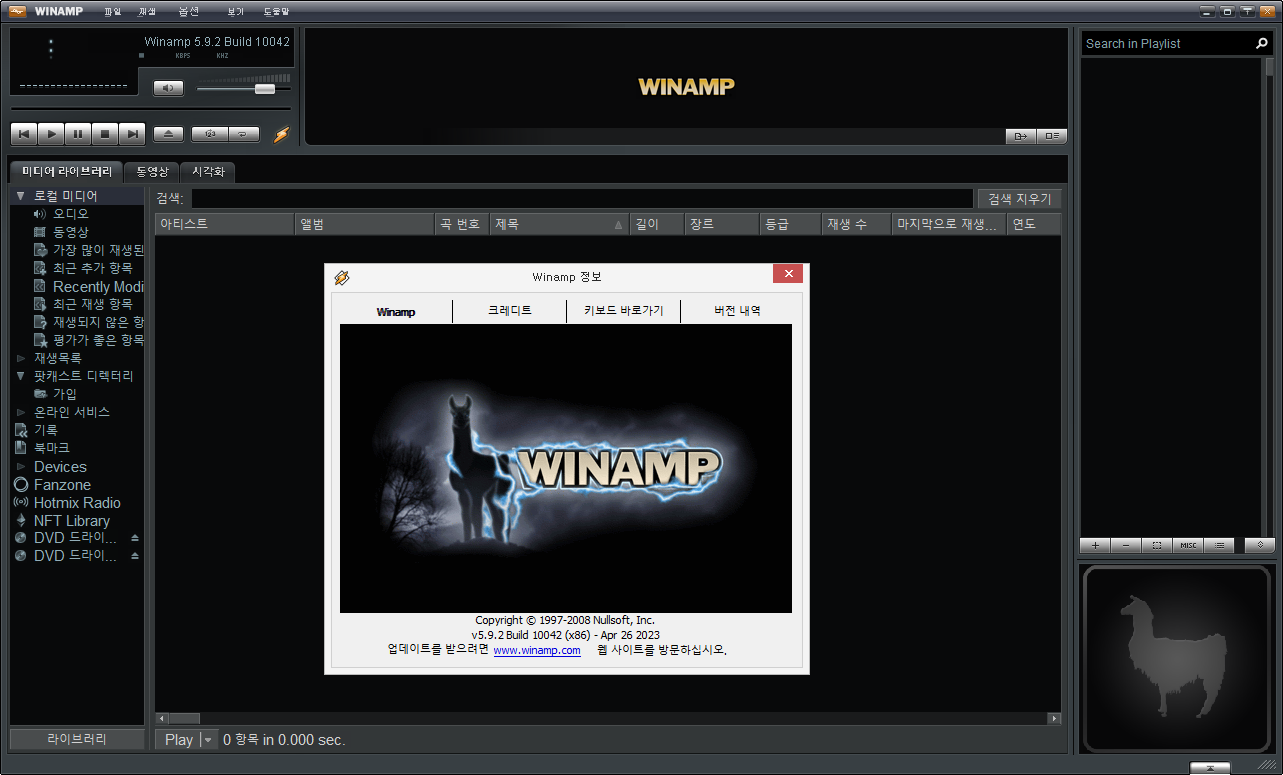This screenshot has width=1283, height=775.
Task: Sort by the 제목 column header
Action: tap(559, 224)
